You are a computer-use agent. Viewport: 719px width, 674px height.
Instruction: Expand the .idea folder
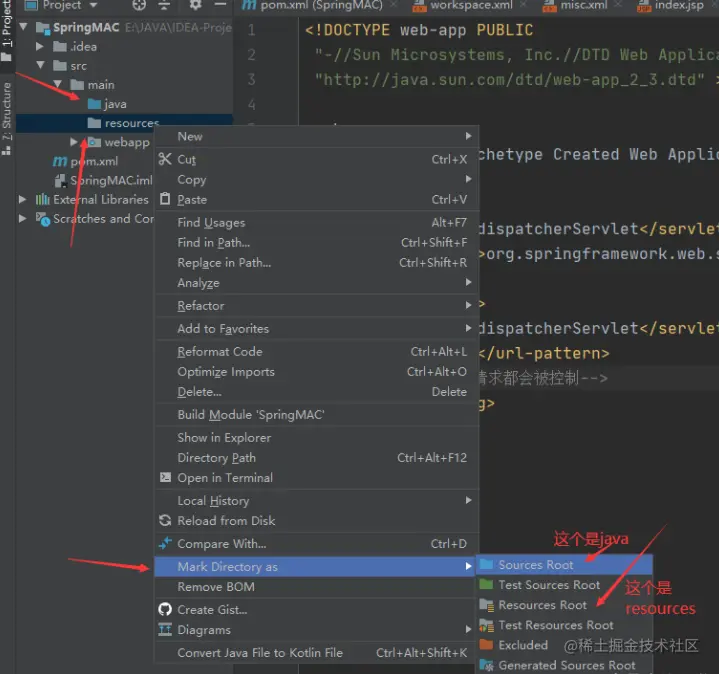tap(40, 46)
